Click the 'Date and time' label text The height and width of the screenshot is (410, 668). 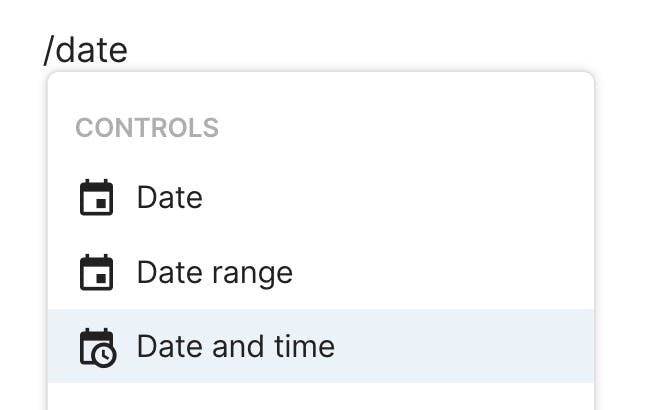coord(235,346)
